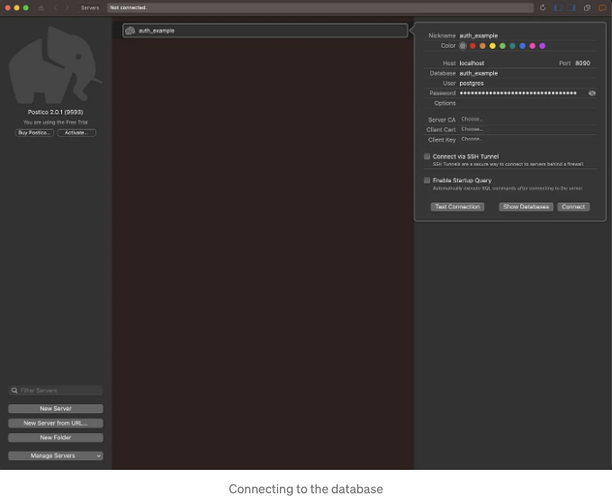Screen dimensions: 612x497
Task: Open the orange feedback speech bubble
Action: 602,8
